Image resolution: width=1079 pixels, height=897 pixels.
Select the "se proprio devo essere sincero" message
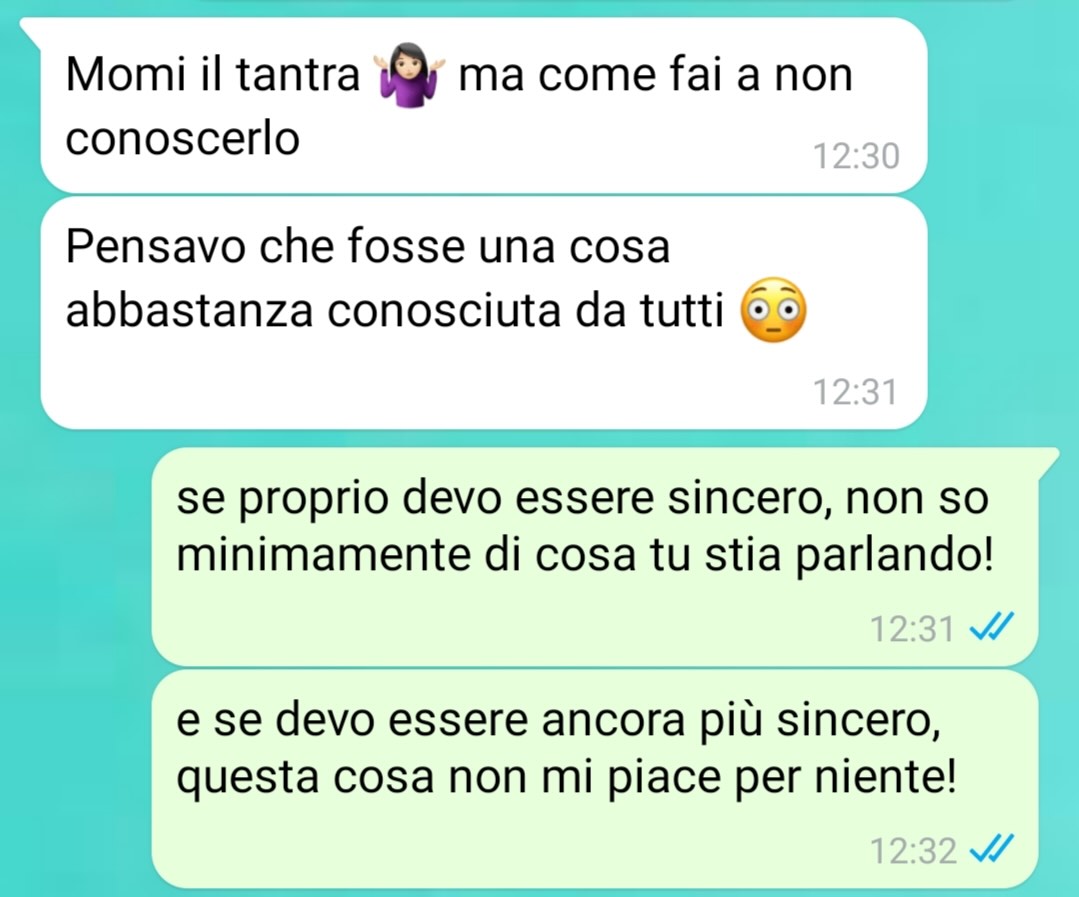pyautogui.click(x=595, y=556)
